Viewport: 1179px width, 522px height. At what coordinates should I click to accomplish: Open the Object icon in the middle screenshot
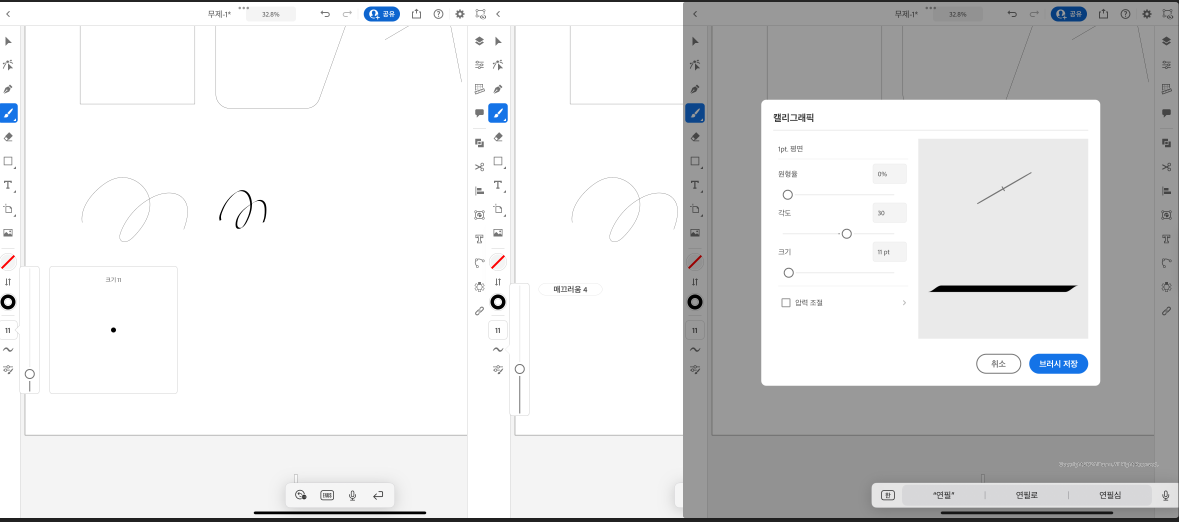pos(480,214)
